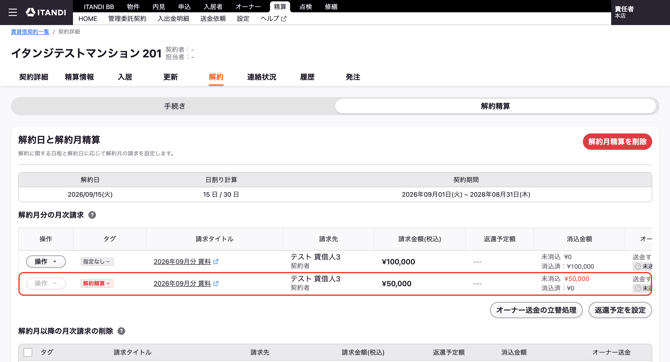670x362 pixels.
Task: Open 設定 in the sub-navigation
Action: 243,19
